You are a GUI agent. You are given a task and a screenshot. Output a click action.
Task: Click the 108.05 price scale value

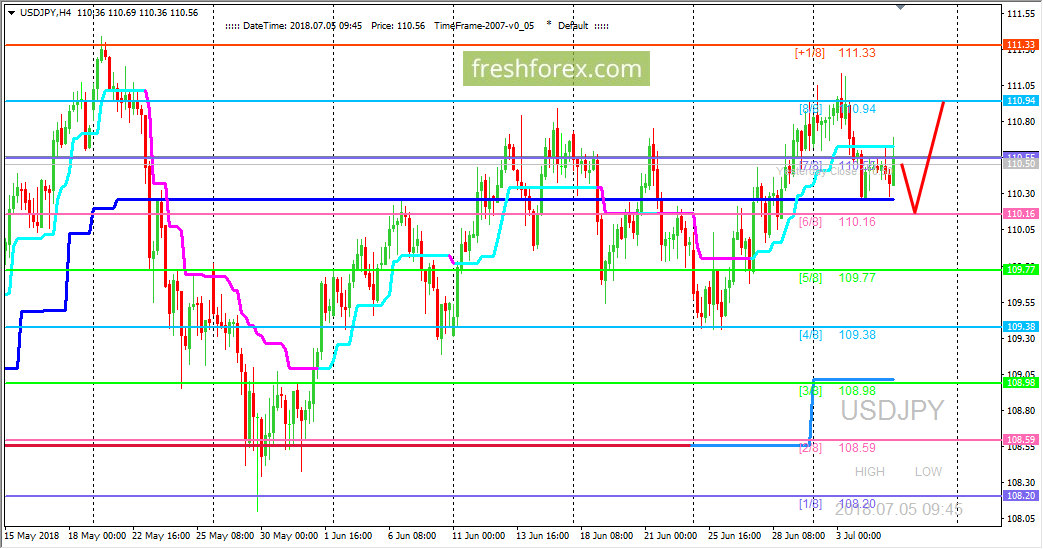pyautogui.click(x=1021, y=518)
